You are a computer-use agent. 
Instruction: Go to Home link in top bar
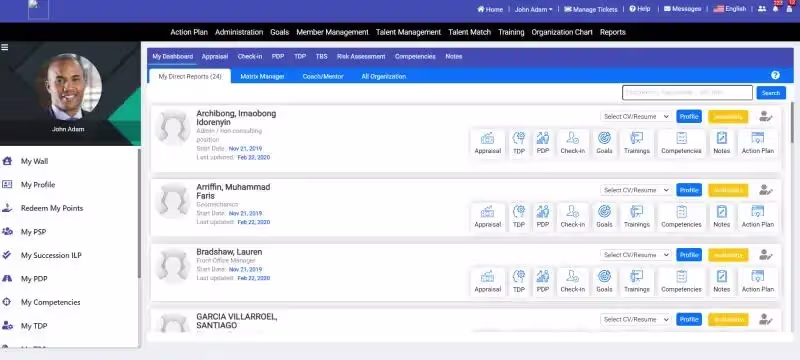click(x=490, y=9)
